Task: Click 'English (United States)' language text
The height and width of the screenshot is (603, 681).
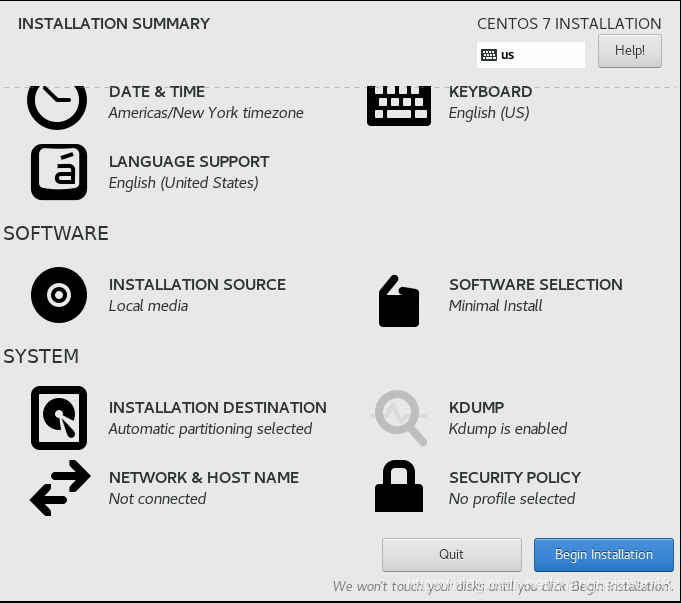Action: [x=184, y=183]
